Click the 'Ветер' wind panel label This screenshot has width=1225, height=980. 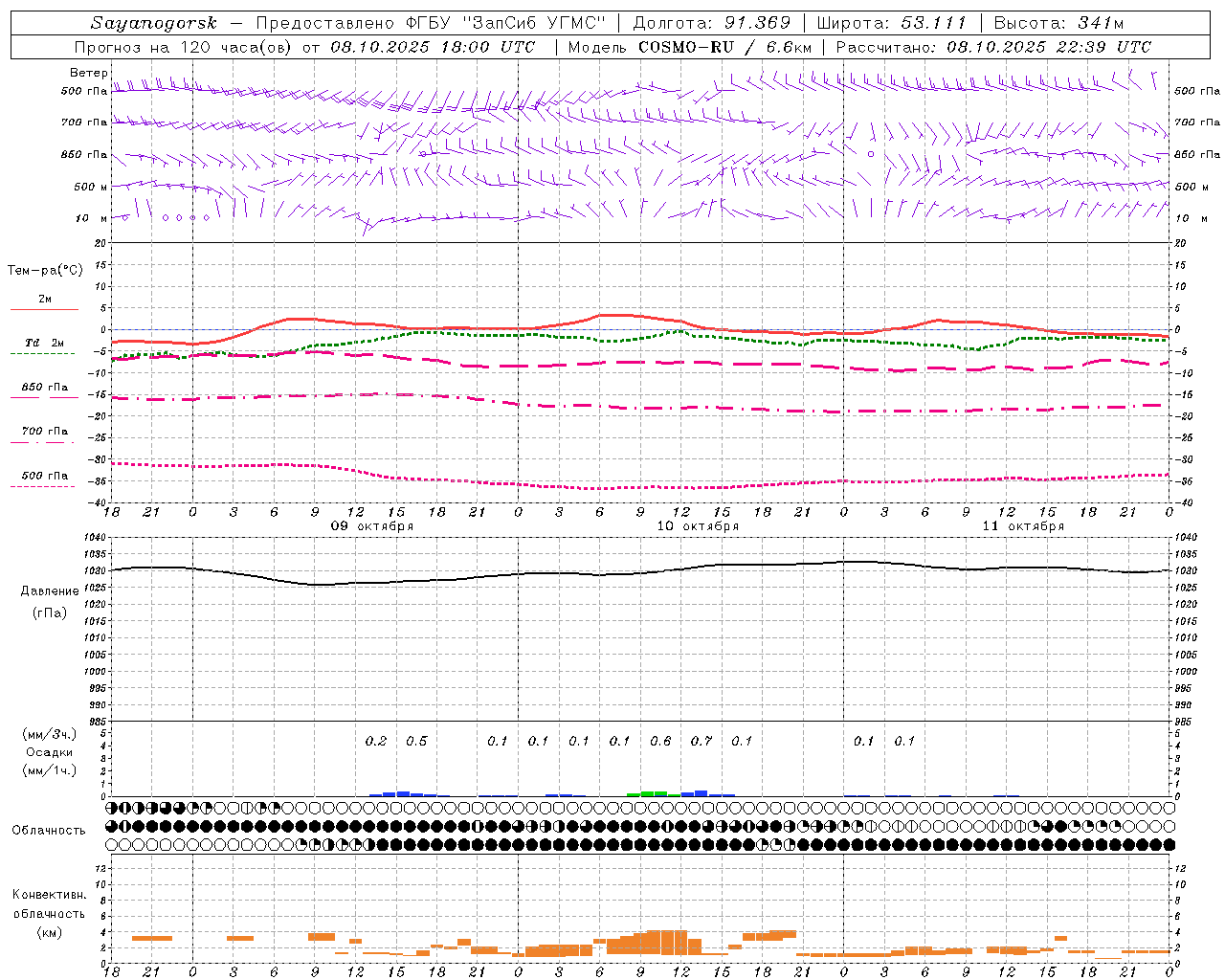pyautogui.click(x=88, y=73)
